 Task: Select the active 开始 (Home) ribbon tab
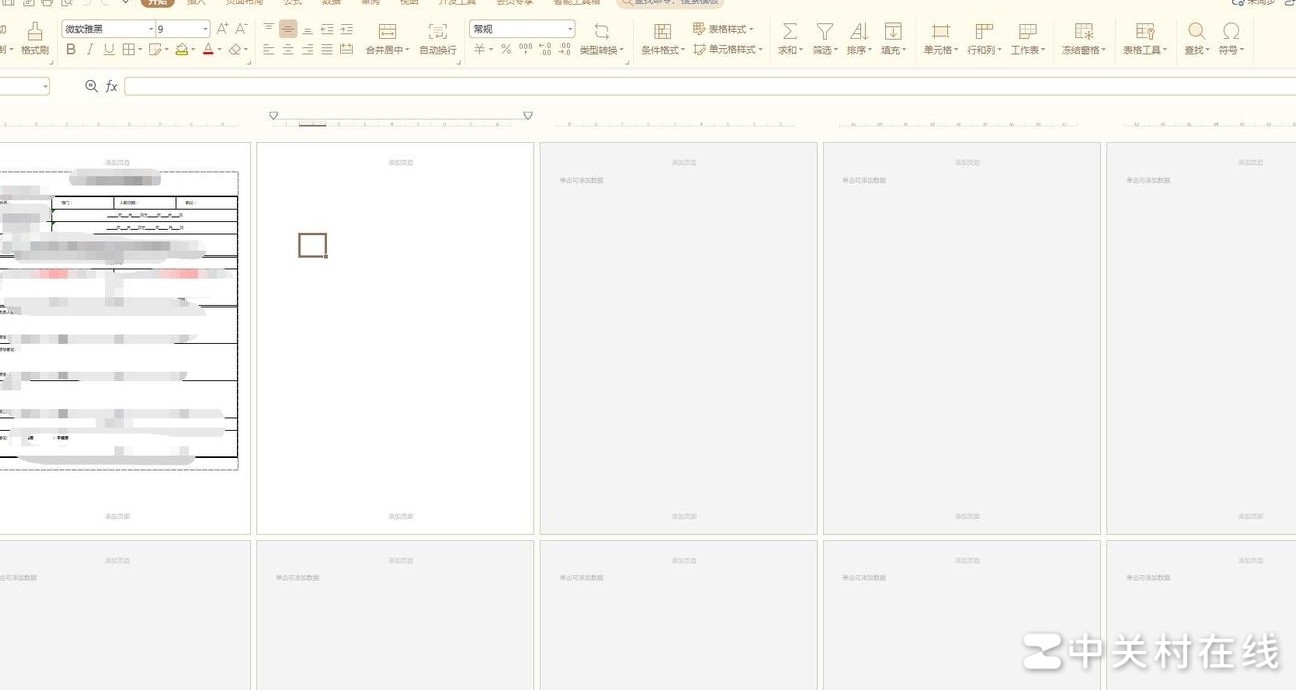(x=157, y=3)
